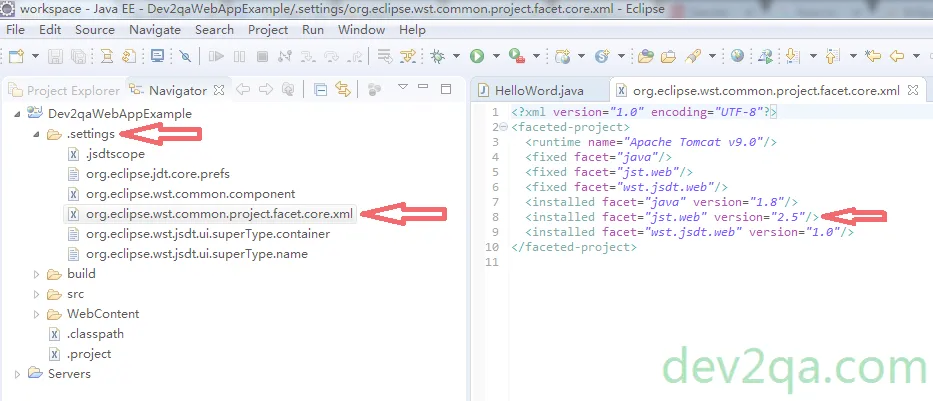
Task: Click the Open Type icon
Action: pos(646,57)
